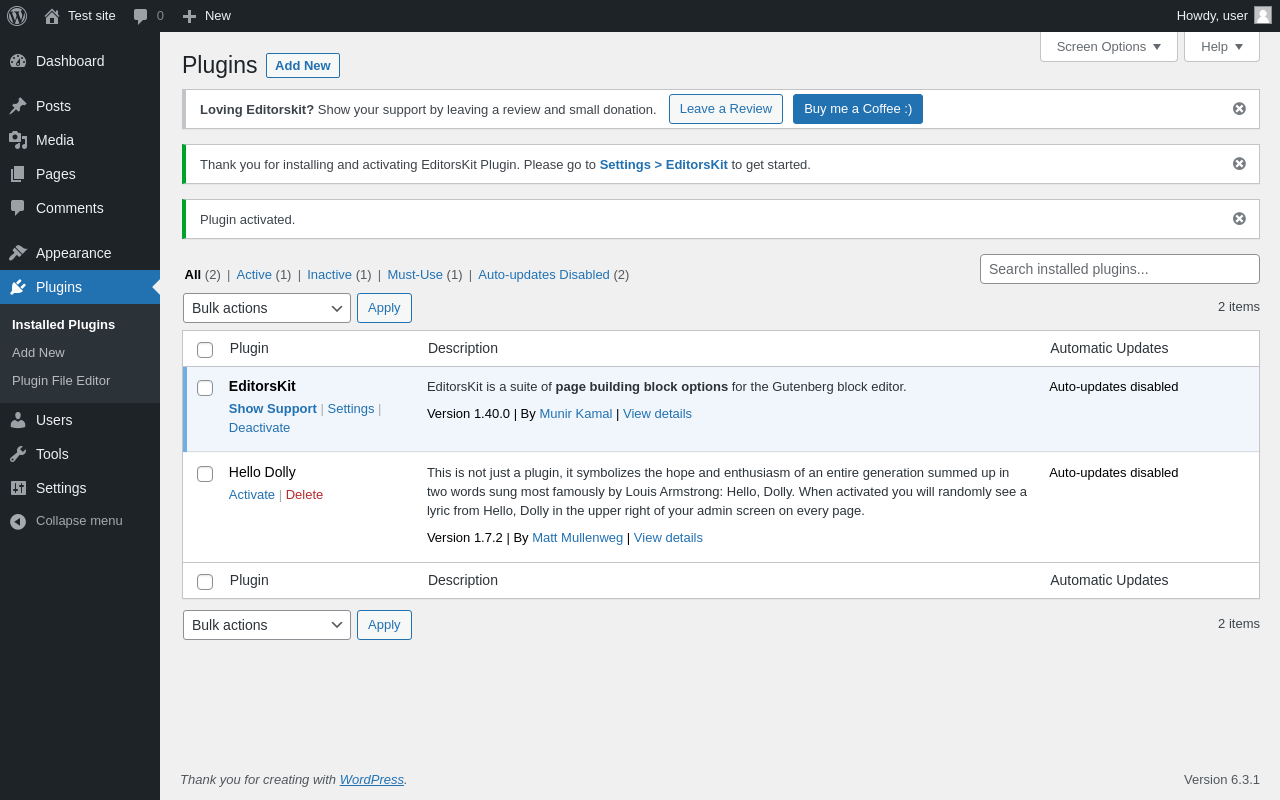The height and width of the screenshot is (800, 1280).
Task: Collapse the sidebar menu arrow icon
Action: [18, 521]
